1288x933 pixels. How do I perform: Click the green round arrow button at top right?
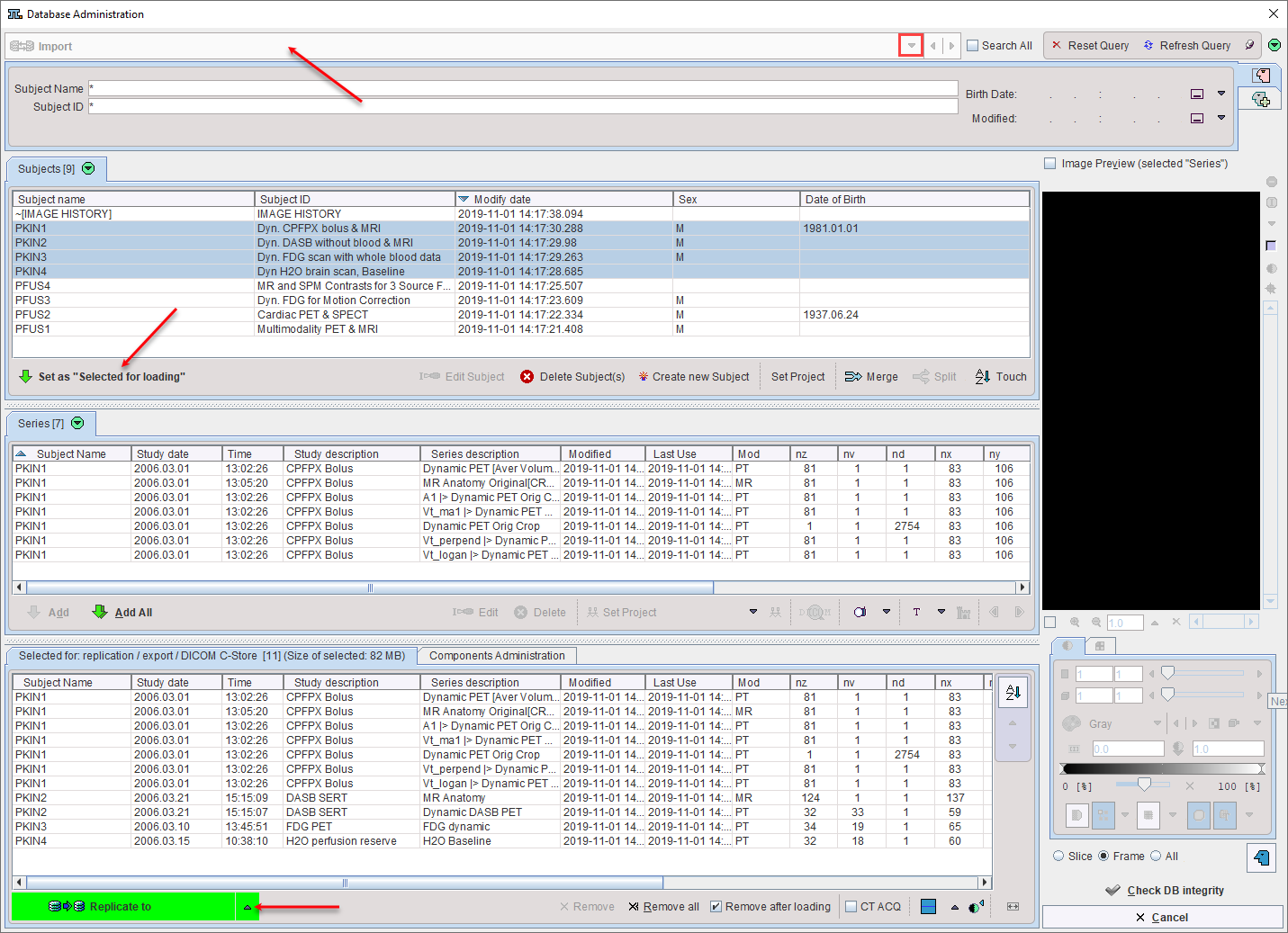click(x=1274, y=45)
